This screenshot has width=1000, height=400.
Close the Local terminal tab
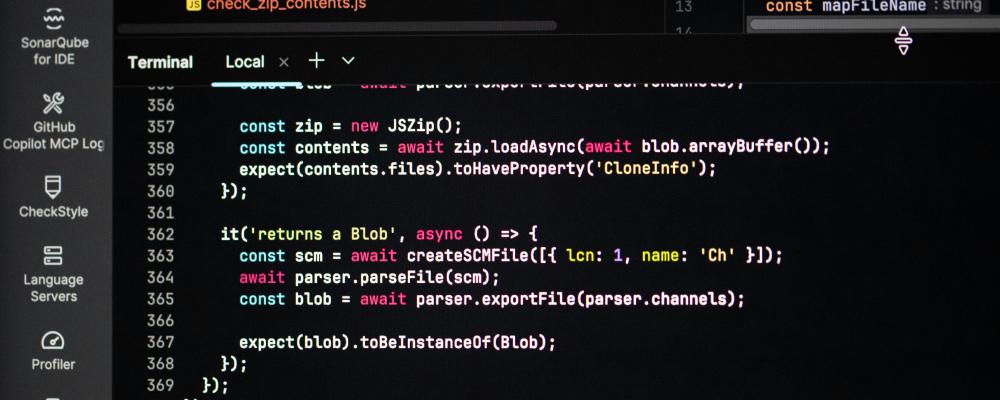[284, 62]
